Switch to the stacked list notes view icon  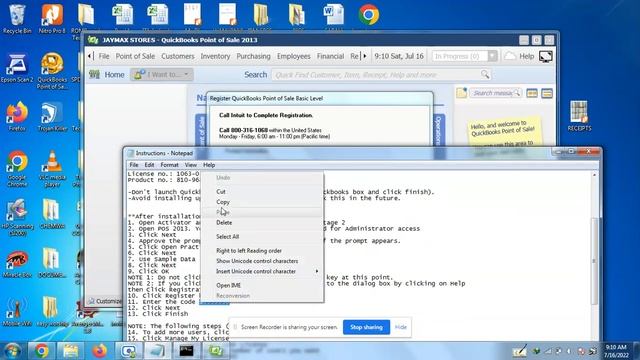(x=547, y=93)
